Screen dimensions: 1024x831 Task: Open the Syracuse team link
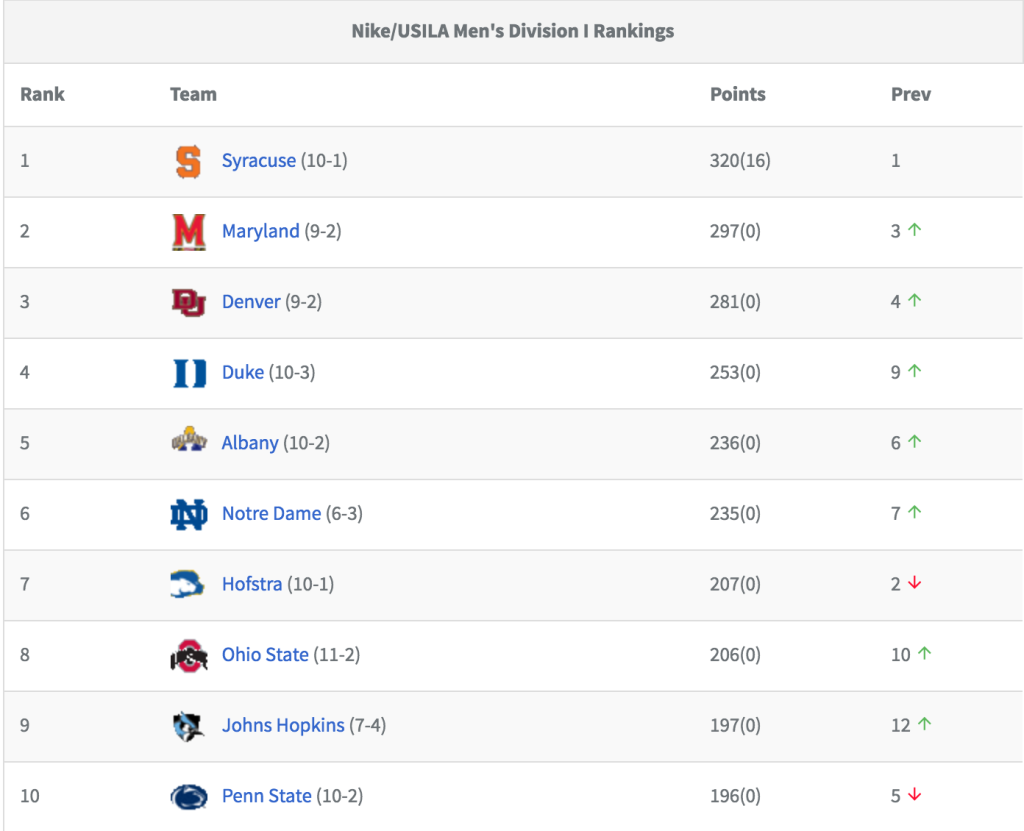[x=259, y=161]
